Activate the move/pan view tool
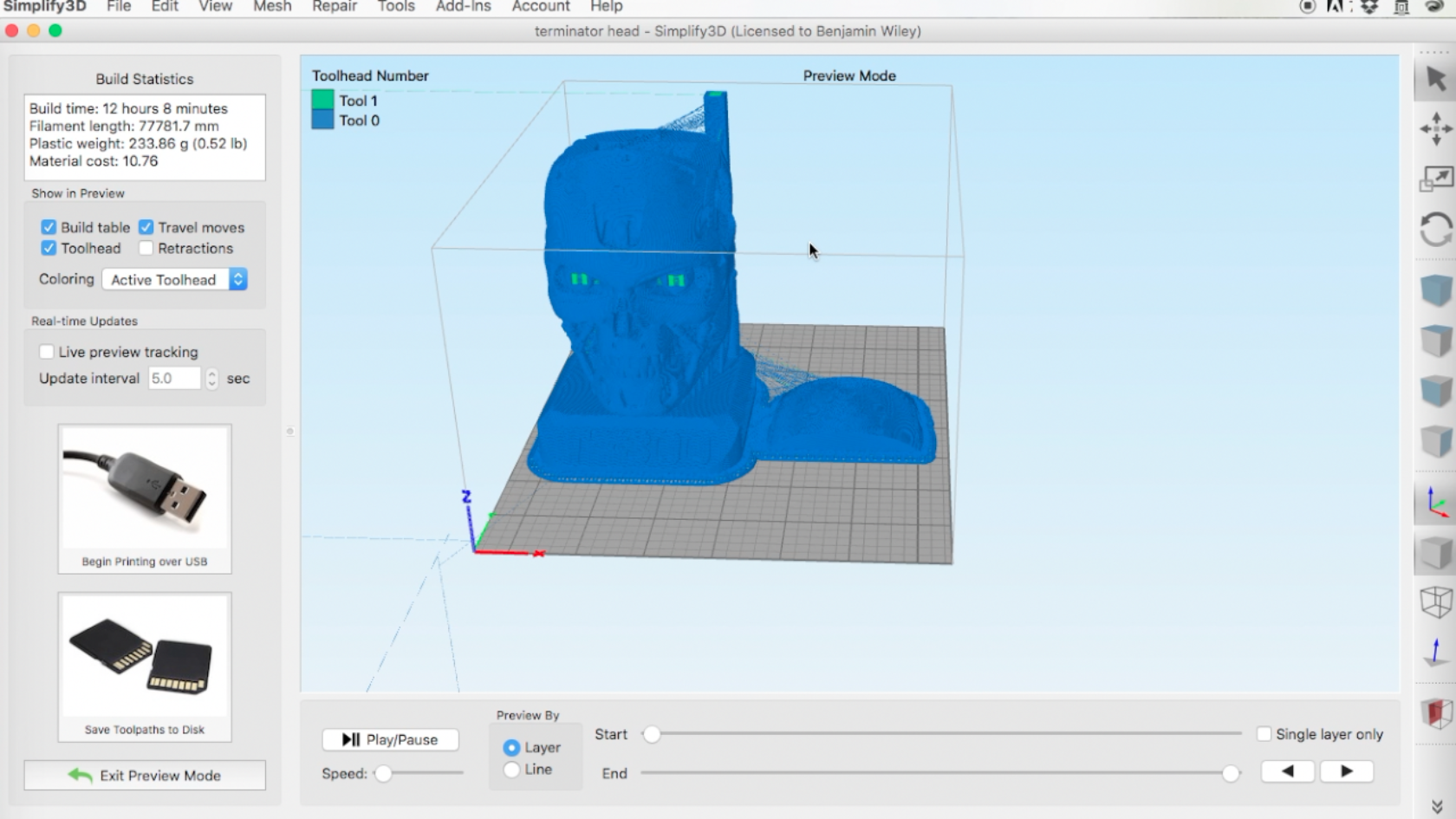Viewport: 1456px width, 819px height. point(1435,129)
